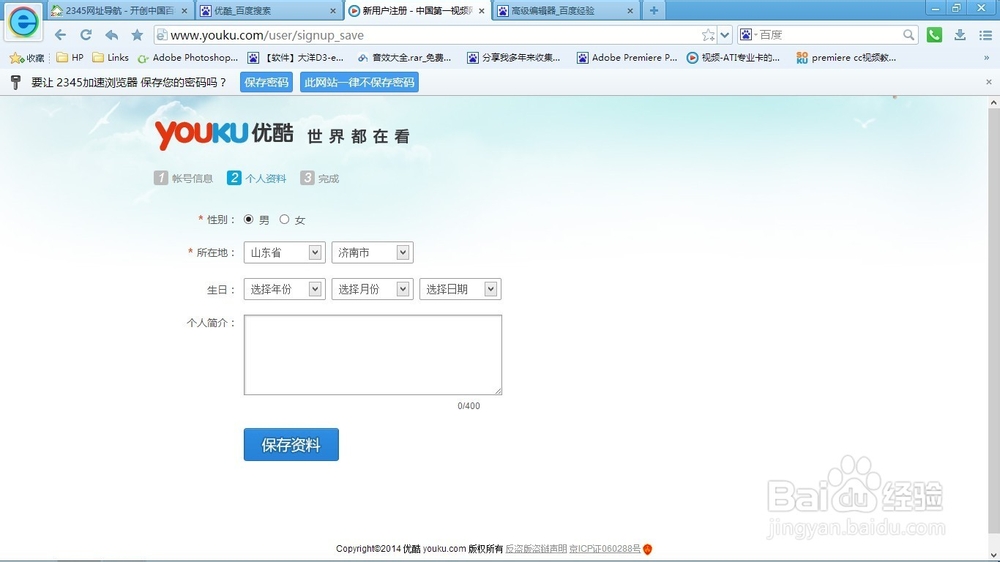Click into the 个人简介 text area
This screenshot has height=562, width=1000.
point(372,355)
